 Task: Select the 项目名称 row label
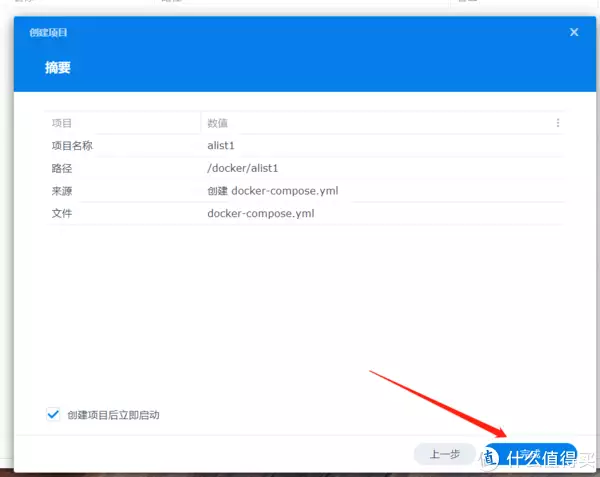click(x=72, y=146)
